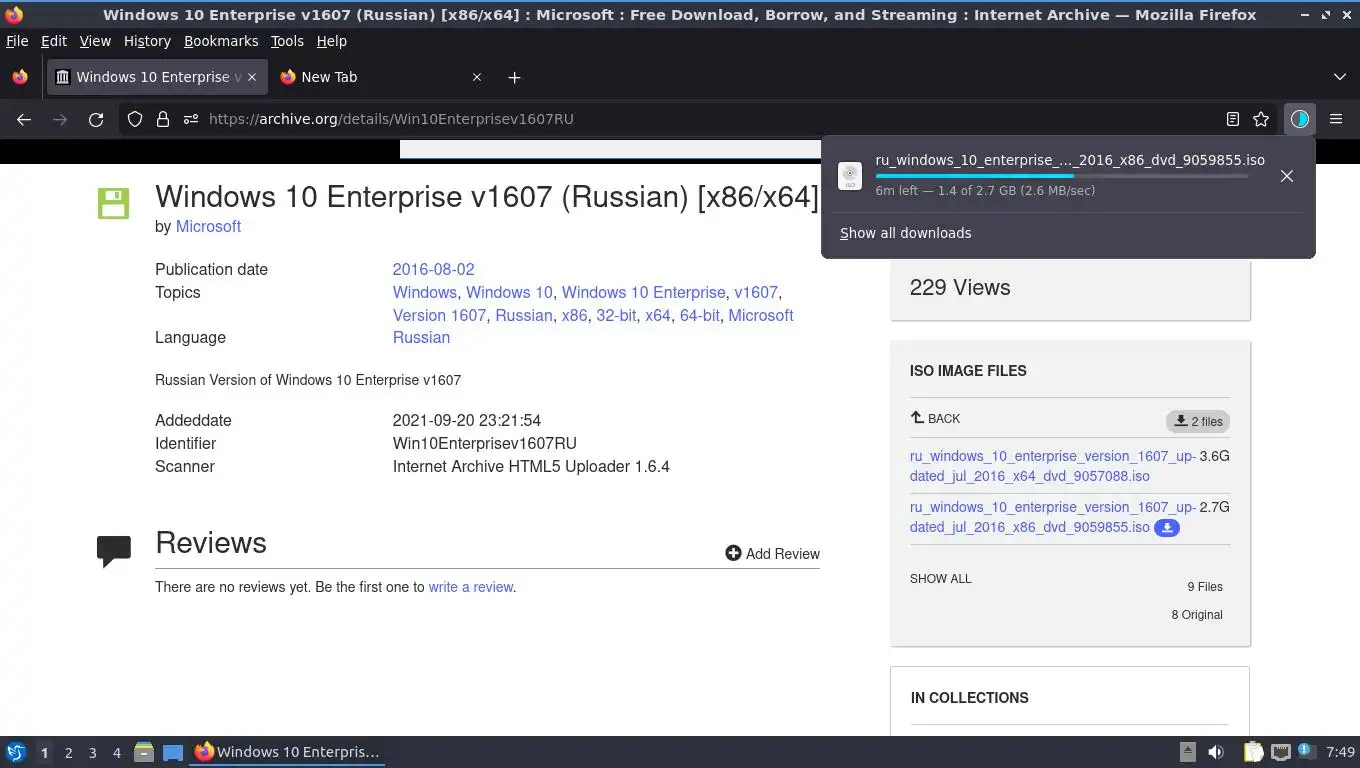The height and width of the screenshot is (768, 1360).
Task: Open the taskbar start menu icon
Action: click(16, 752)
